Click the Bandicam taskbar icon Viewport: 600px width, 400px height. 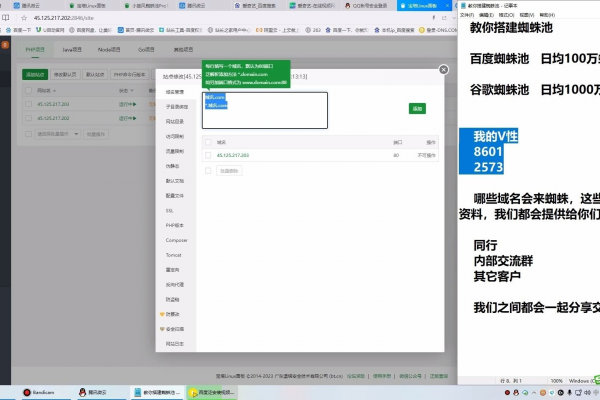click(40, 392)
